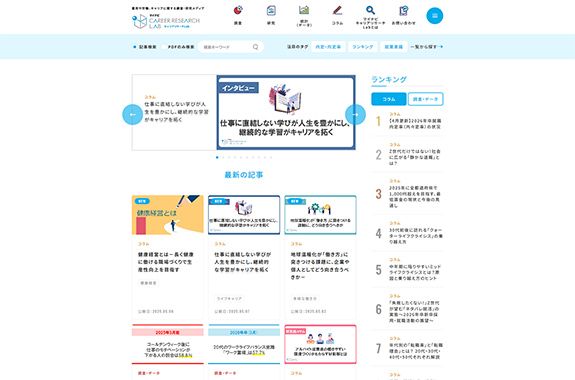Screen dimensions: 575x380
Task: Open the 健康経営とは article thumbnail
Action: (x=168, y=215)
